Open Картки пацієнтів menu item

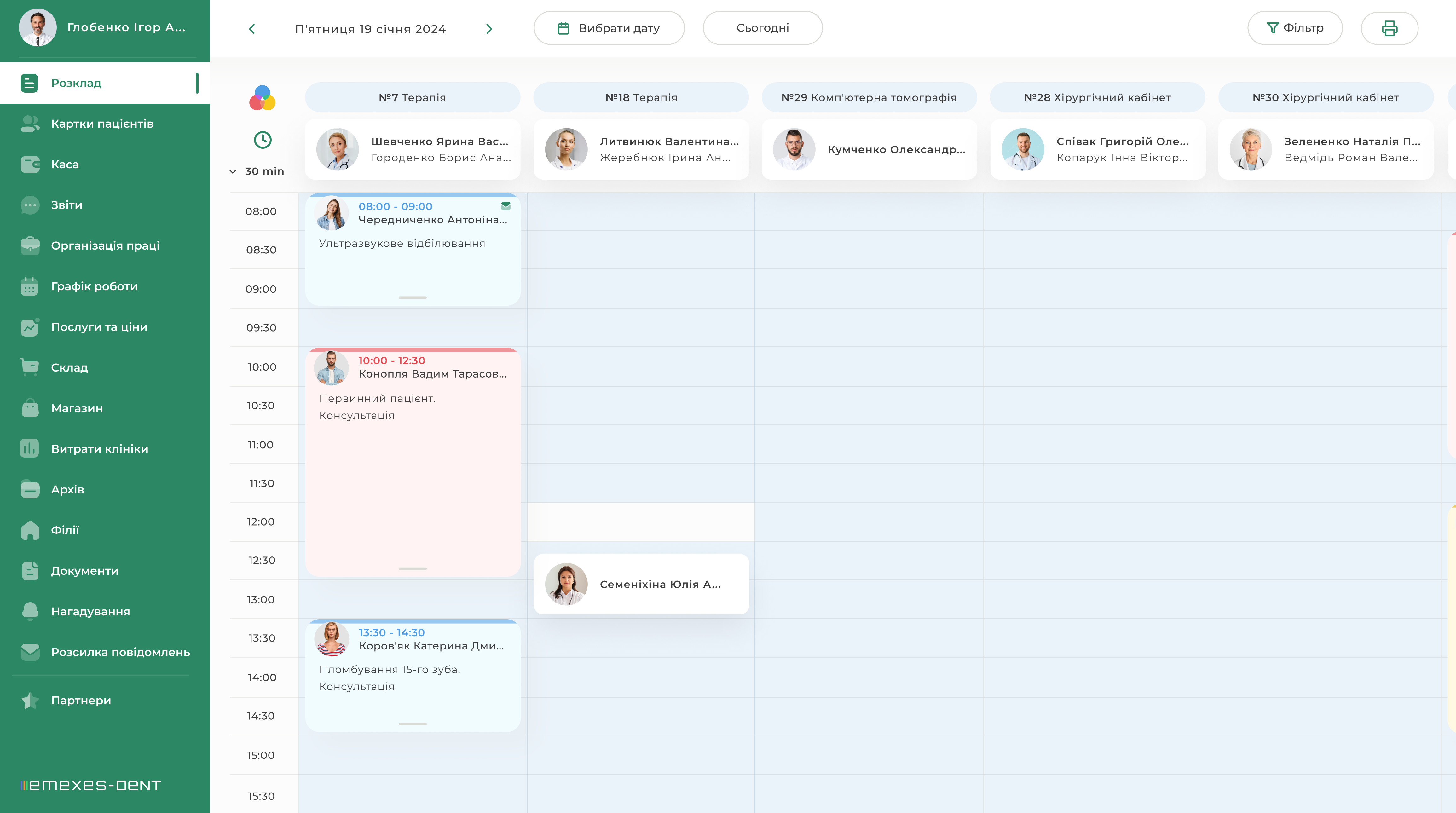[x=102, y=124]
